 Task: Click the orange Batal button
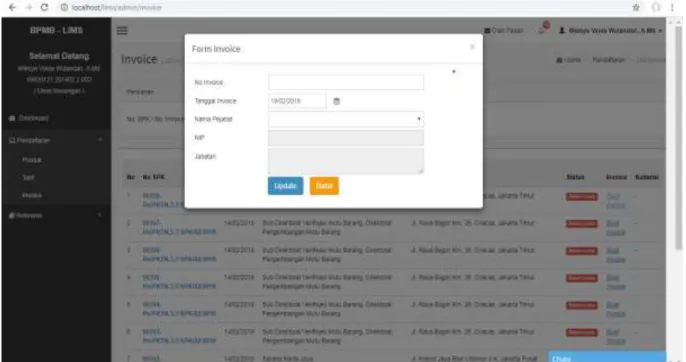(324, 186)
